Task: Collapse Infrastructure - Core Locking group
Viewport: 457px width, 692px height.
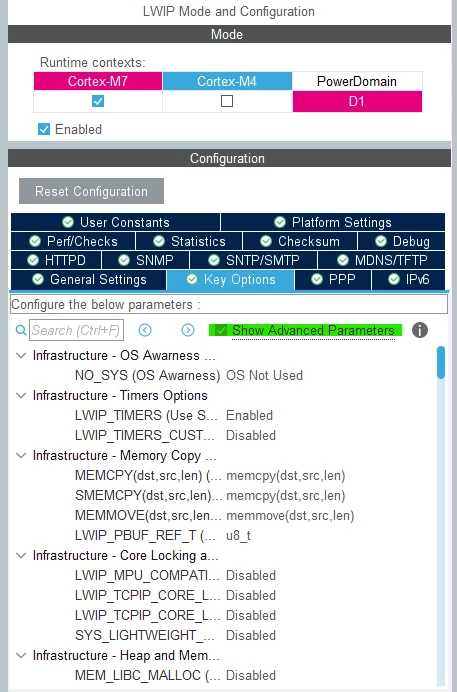Action: 21,556
